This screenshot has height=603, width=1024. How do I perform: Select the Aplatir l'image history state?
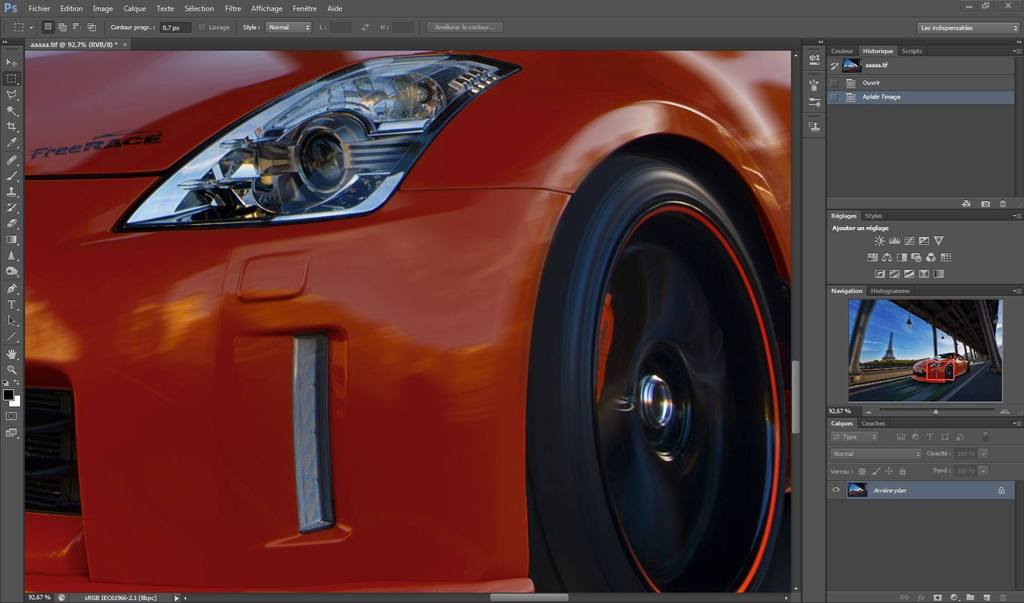pyautogui.click(x=881, y=97)
